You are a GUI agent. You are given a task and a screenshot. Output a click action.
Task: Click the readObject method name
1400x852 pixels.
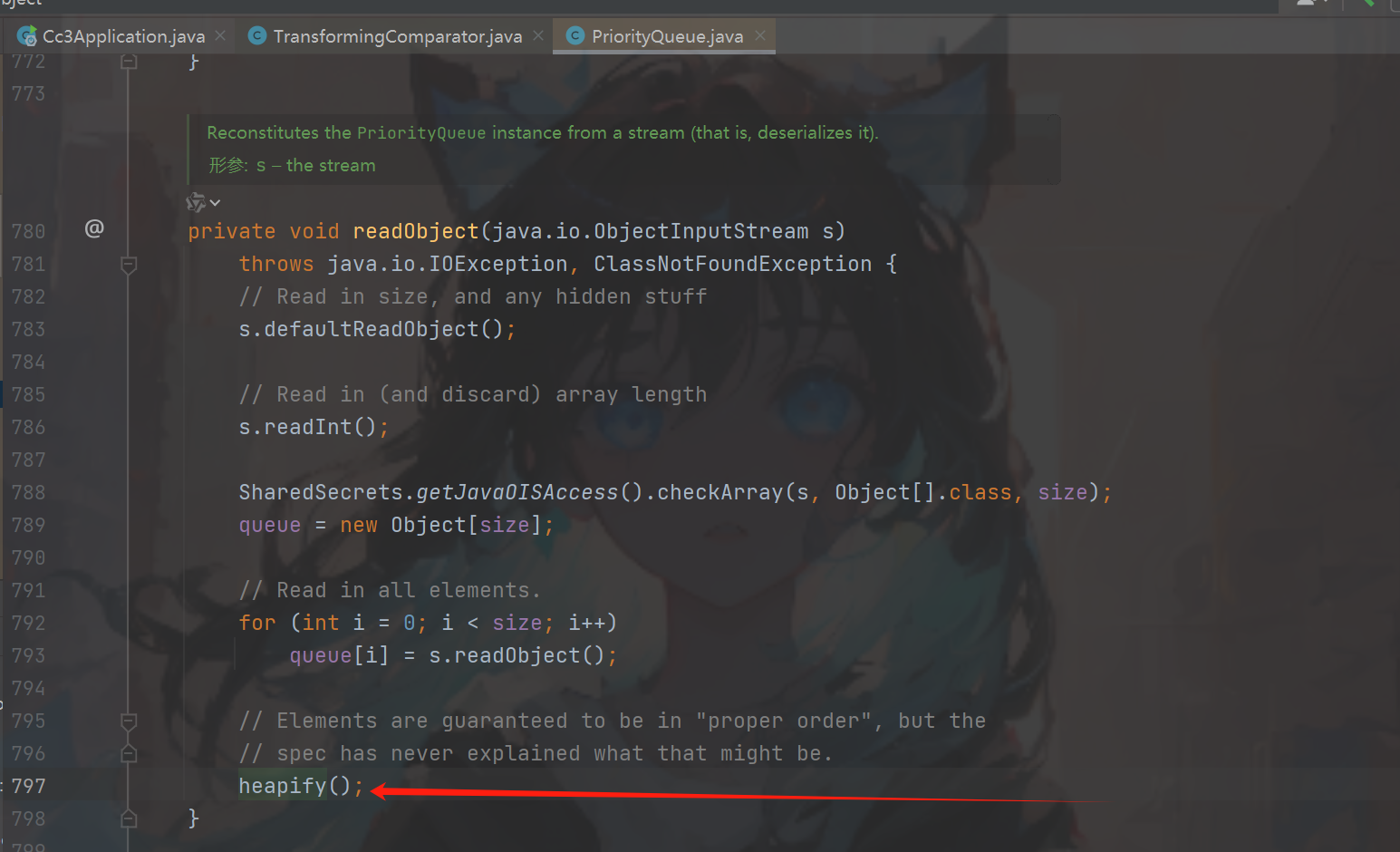click(x=416, y=231)
